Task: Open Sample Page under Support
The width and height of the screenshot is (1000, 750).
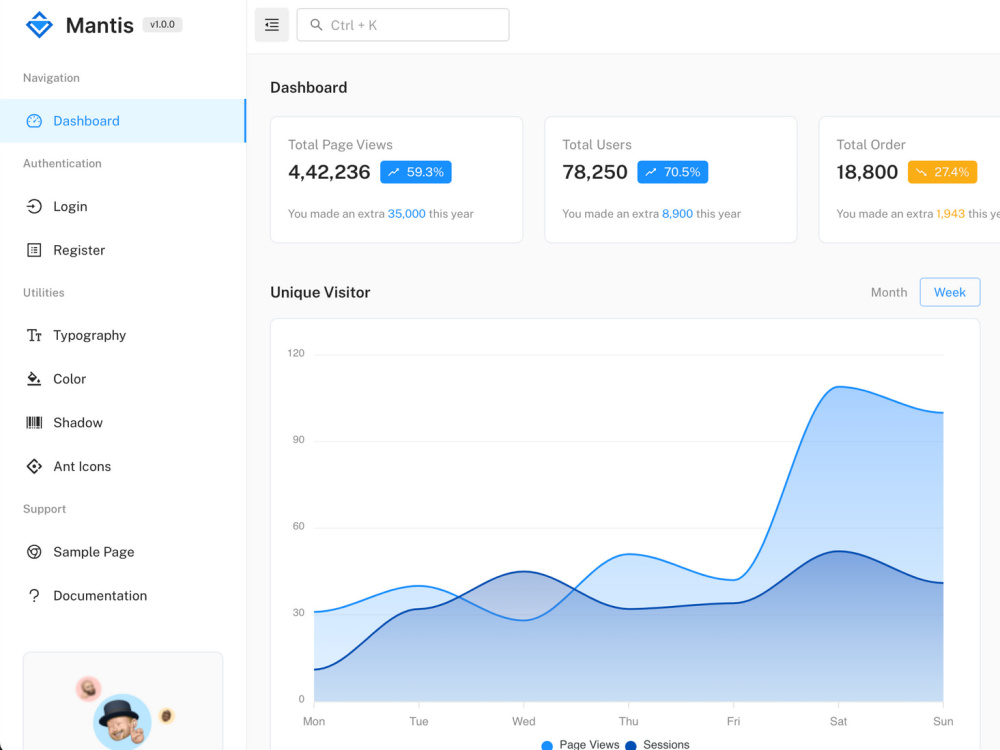Action: 123,552
